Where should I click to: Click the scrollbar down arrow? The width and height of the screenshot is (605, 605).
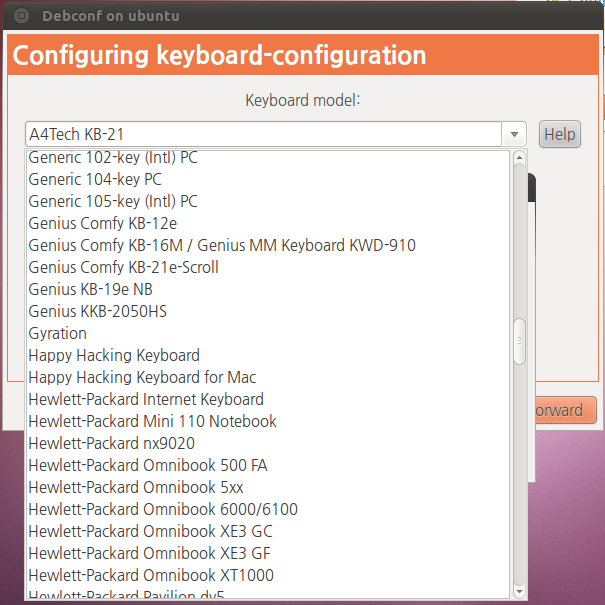[519, 591]
